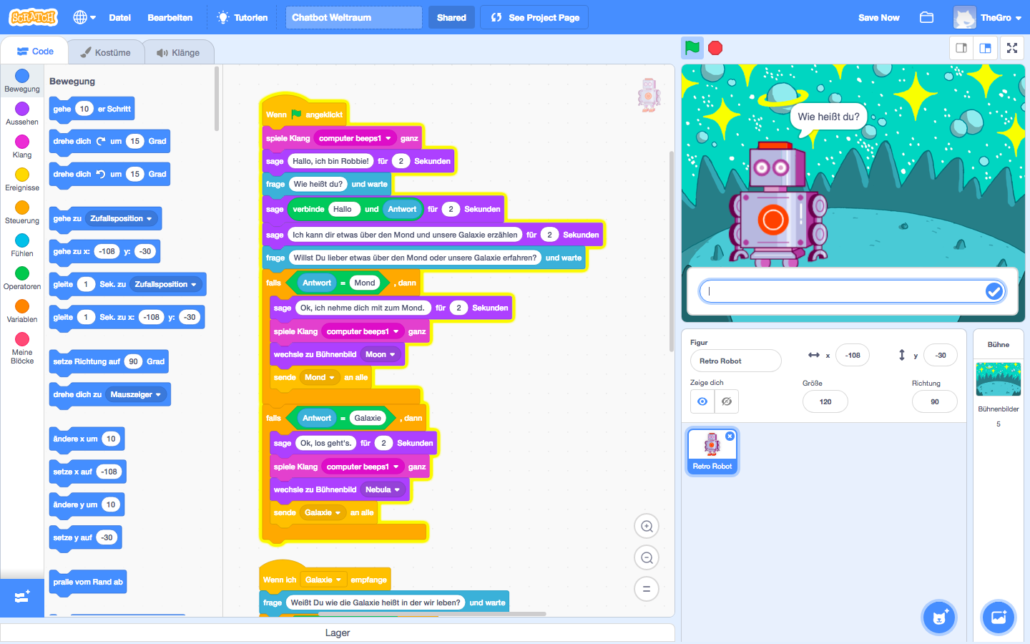Zoom out on the code workspace
Screen dimensions: 1030x644
(x=647, y=558)
